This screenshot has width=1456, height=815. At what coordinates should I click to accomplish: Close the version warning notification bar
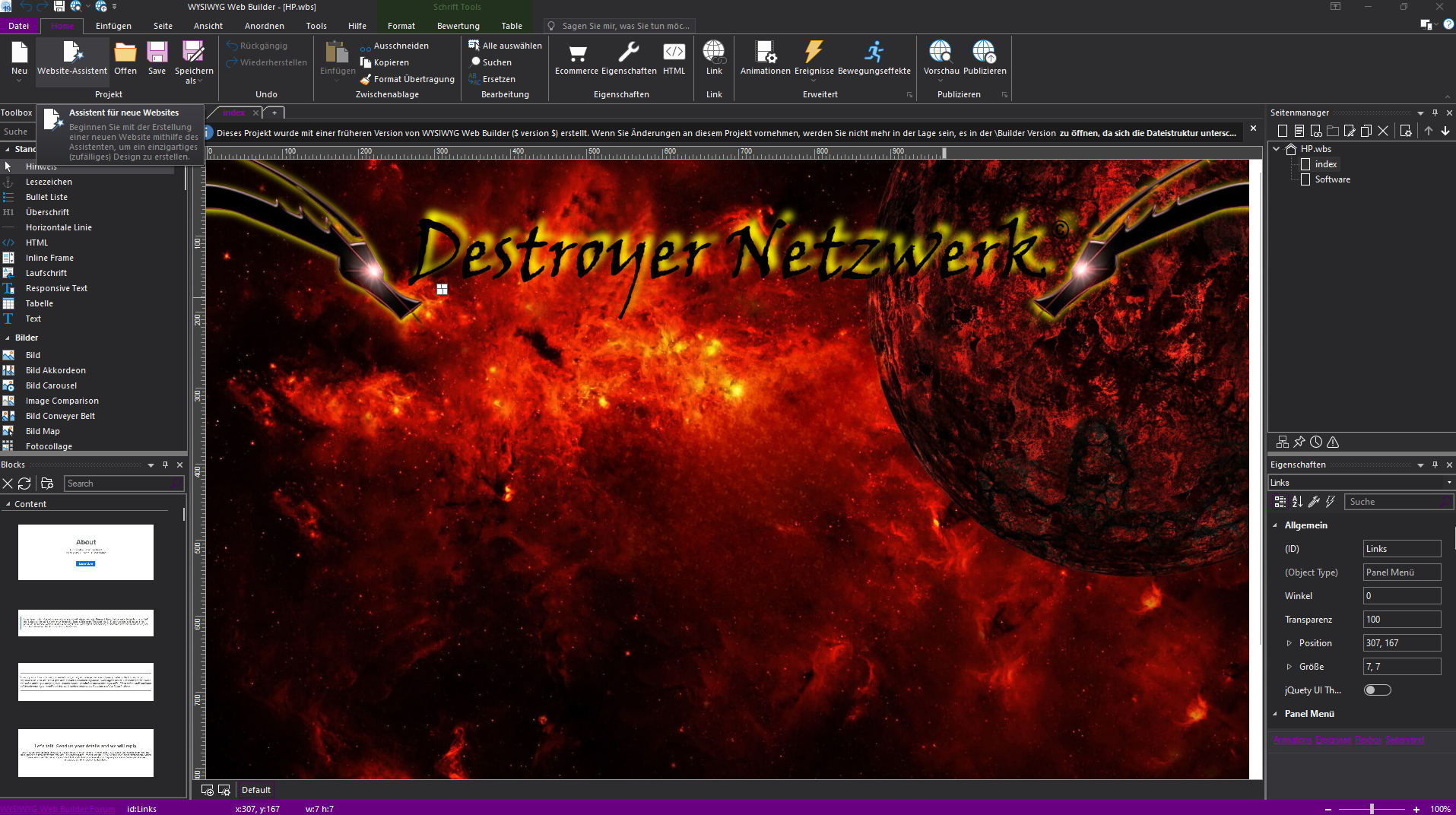click(x=1253, y=128)
